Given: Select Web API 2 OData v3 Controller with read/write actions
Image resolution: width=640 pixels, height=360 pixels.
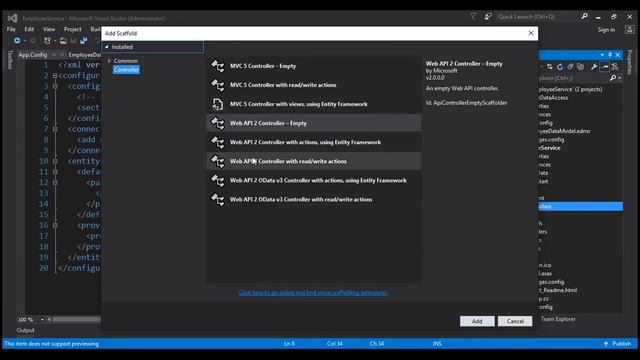Looking at the screenshot, I should 313,200.
